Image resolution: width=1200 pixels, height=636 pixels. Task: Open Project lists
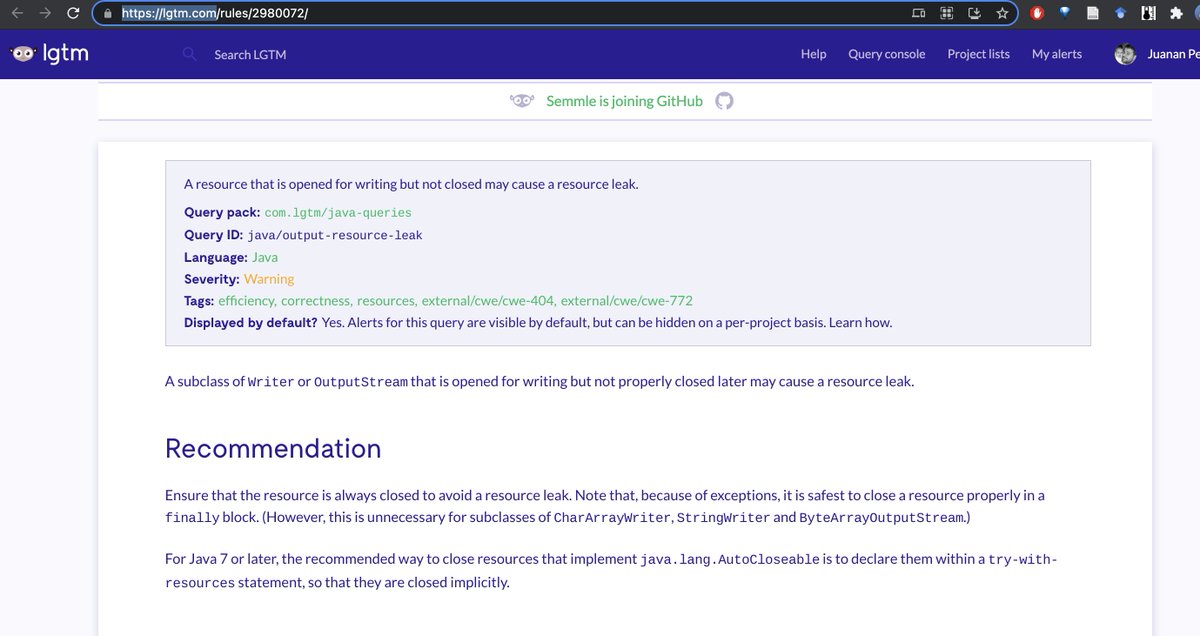(978, 54)
